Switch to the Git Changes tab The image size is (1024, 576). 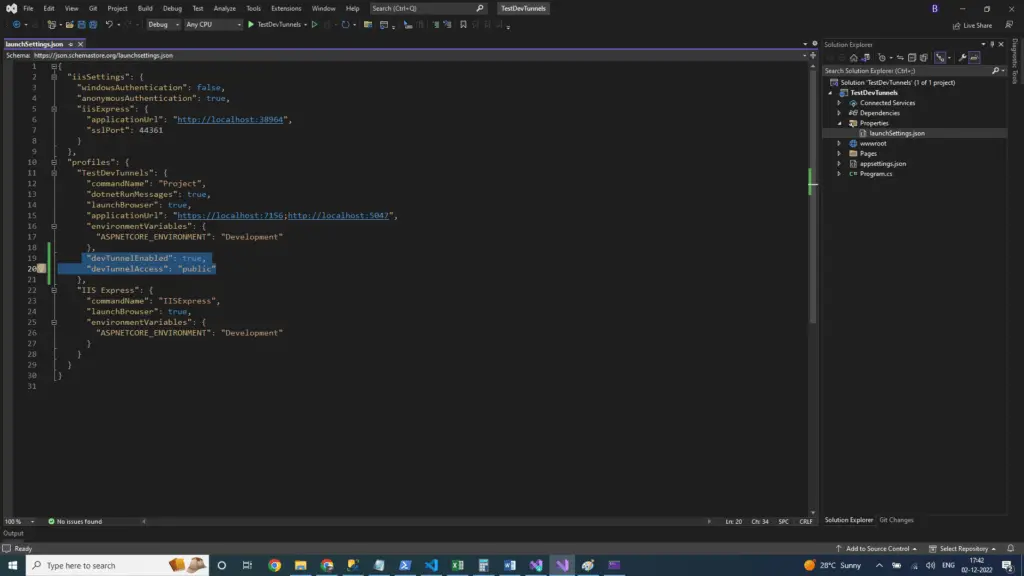click(x=896, y=520)
